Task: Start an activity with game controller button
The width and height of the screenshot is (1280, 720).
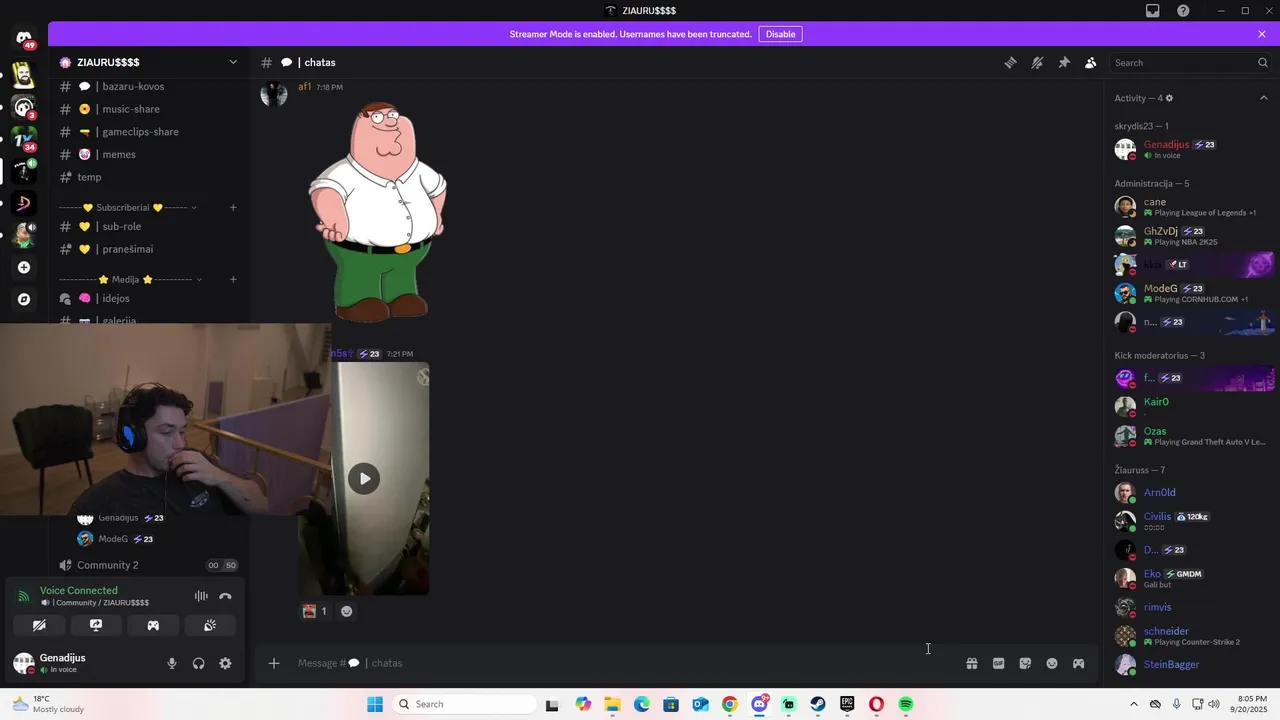Action: pos(153,625)
